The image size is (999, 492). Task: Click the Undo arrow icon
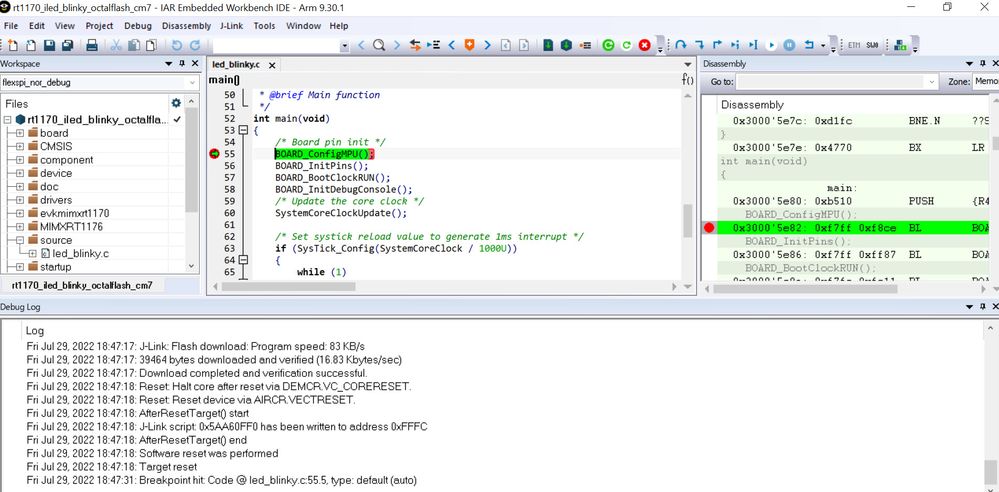pyautogui.click(x=176, y=45)
